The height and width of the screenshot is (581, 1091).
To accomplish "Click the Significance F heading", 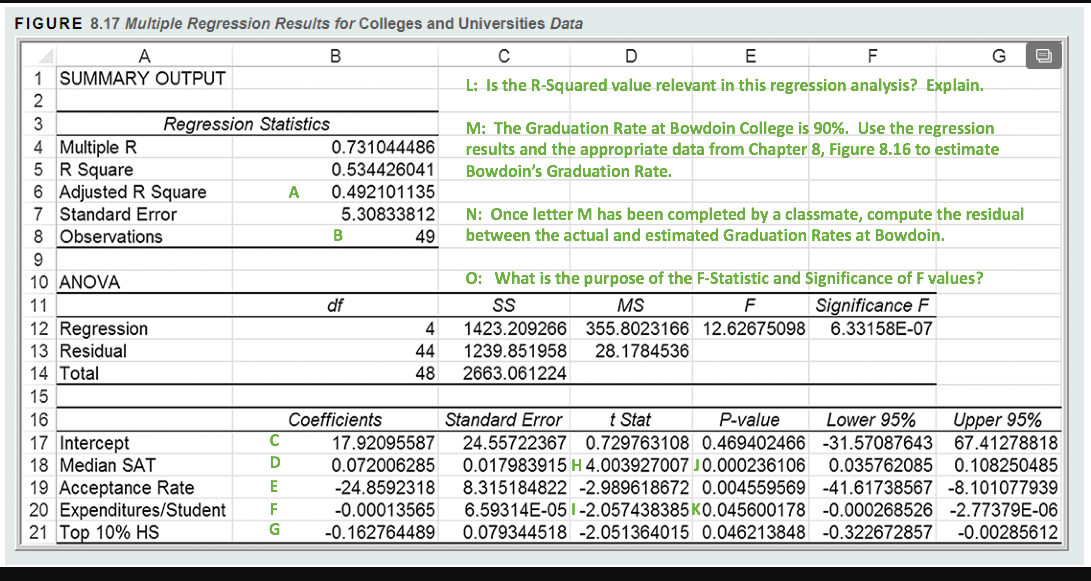I will pyautogui.click(x=873, y=305).
